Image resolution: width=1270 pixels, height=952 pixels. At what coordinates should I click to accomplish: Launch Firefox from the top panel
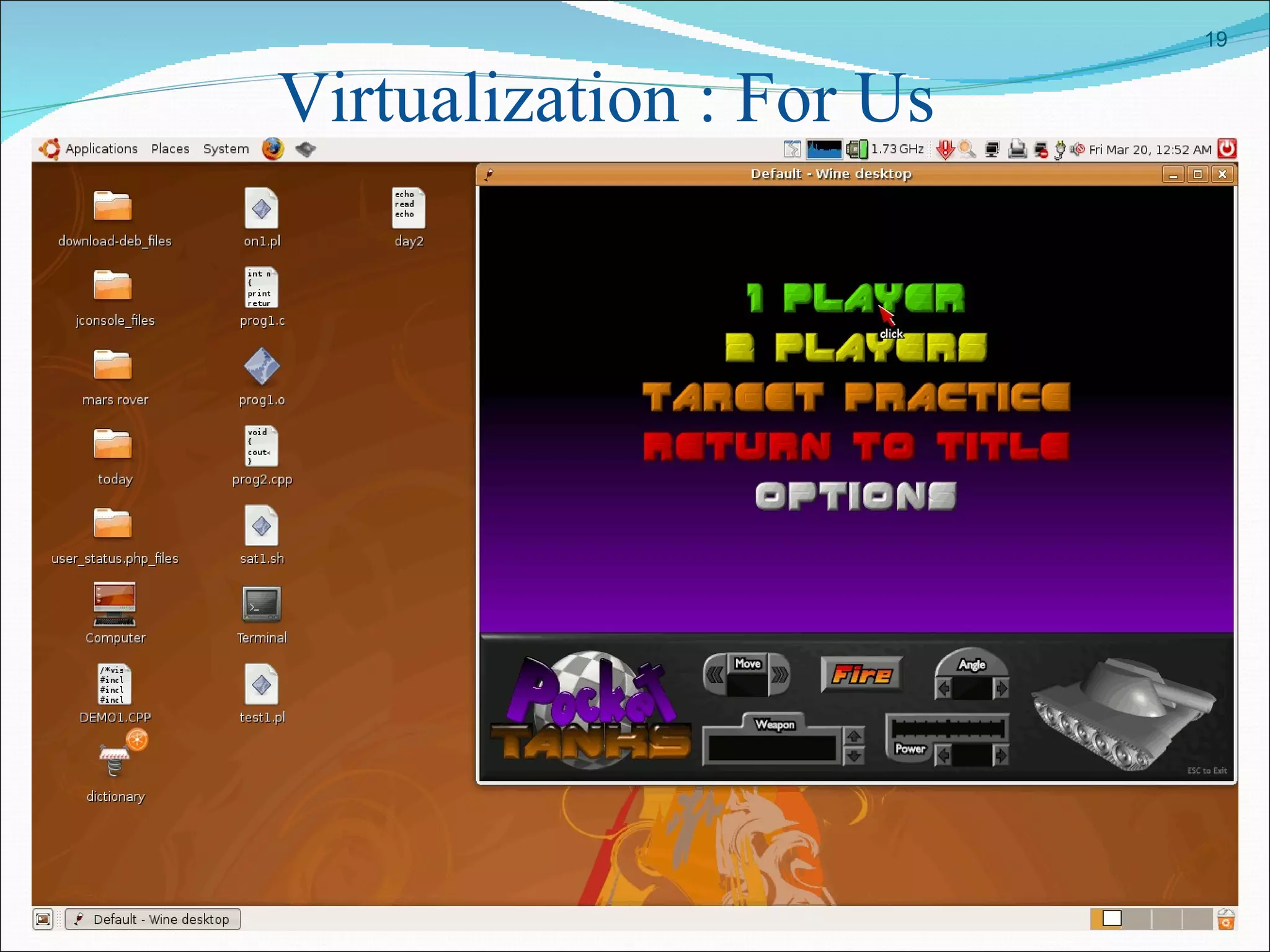coord(272,149)
